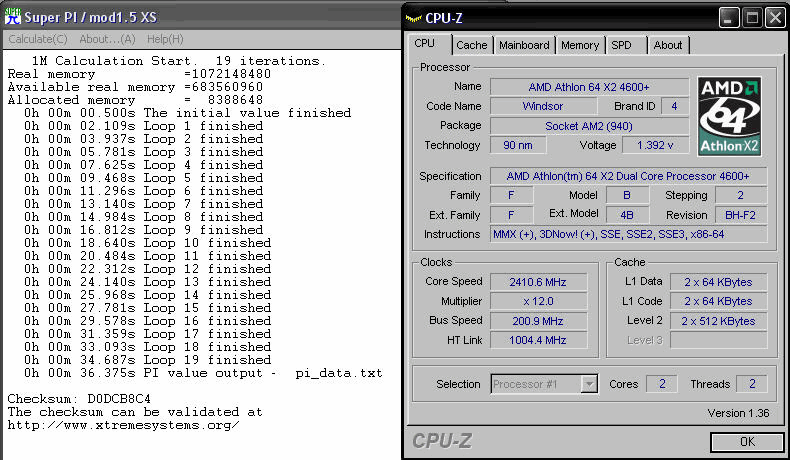
Task: Maximize the CPU-Z window
Action: (752, 18)
